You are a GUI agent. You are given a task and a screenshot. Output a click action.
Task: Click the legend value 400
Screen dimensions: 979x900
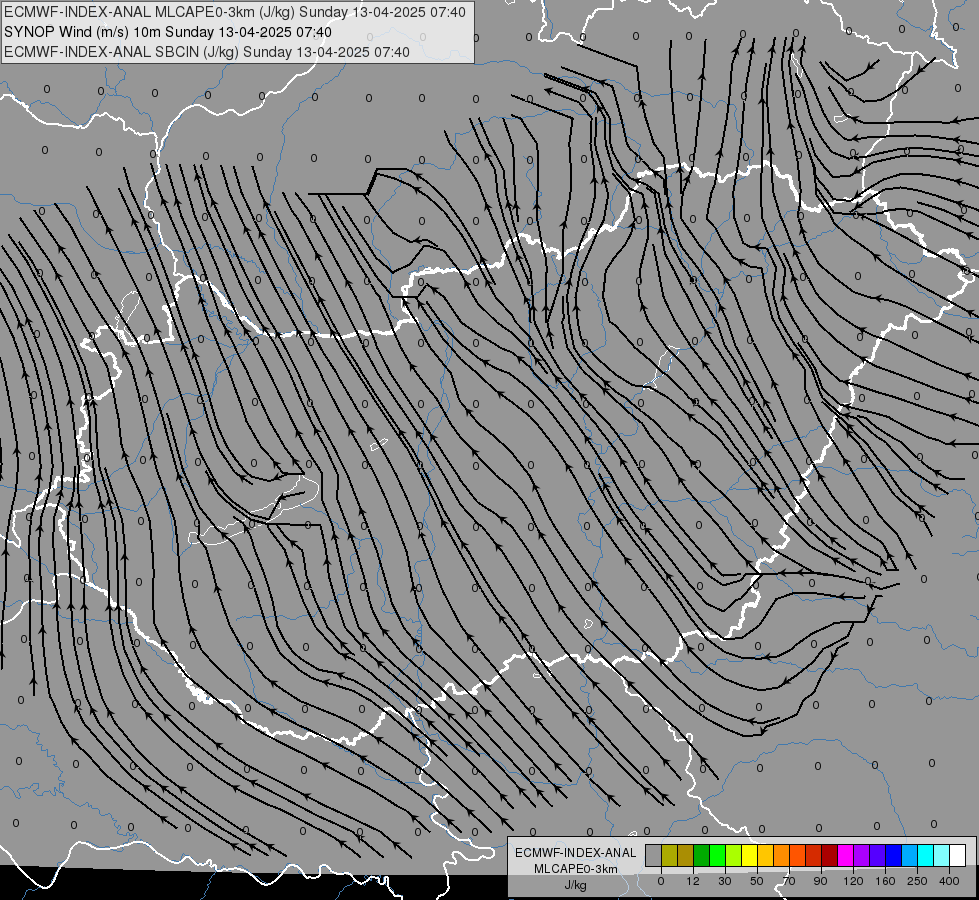click(949, 881)
